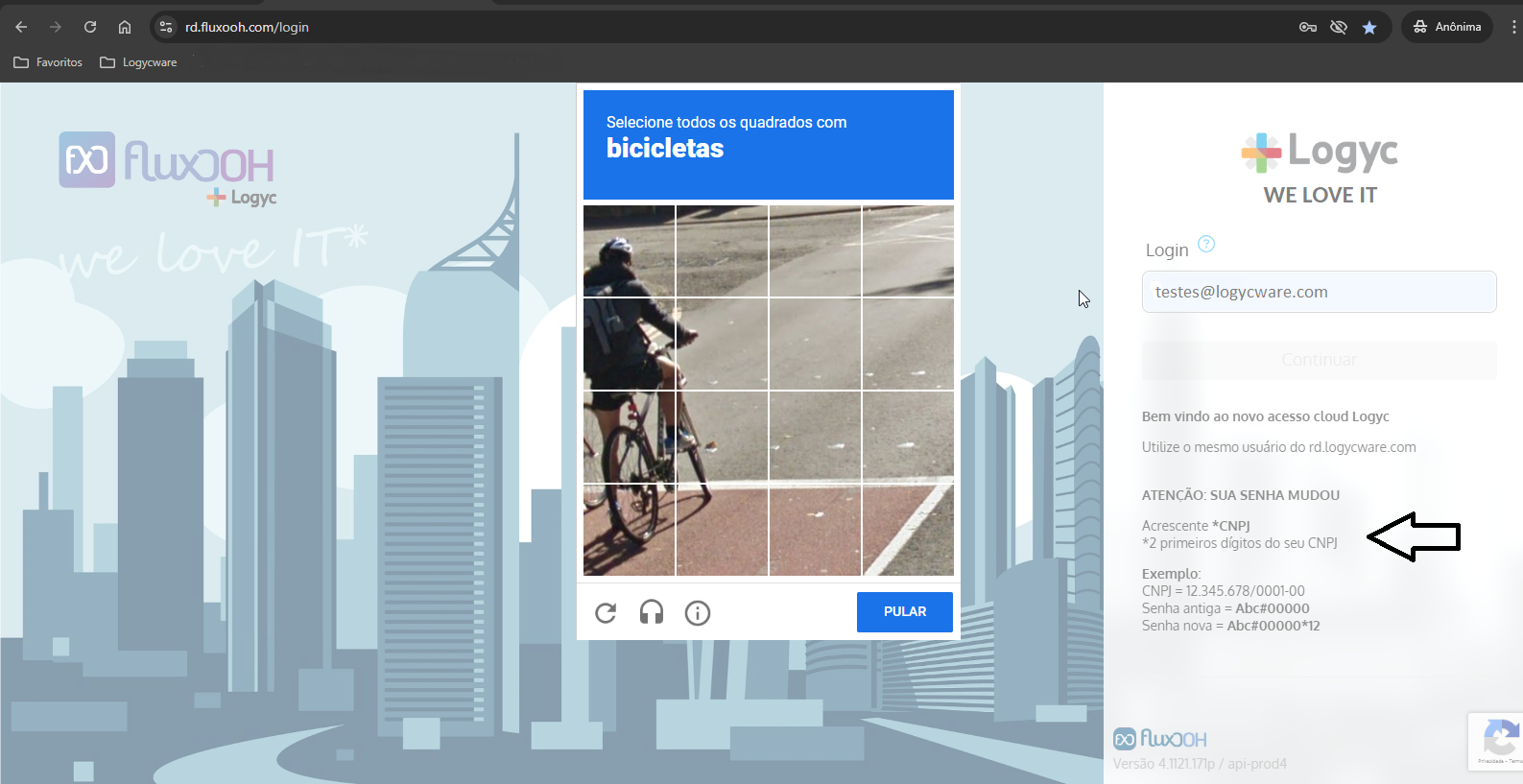
Task: Click the browser forward arrow
Action: click(56, 27)
